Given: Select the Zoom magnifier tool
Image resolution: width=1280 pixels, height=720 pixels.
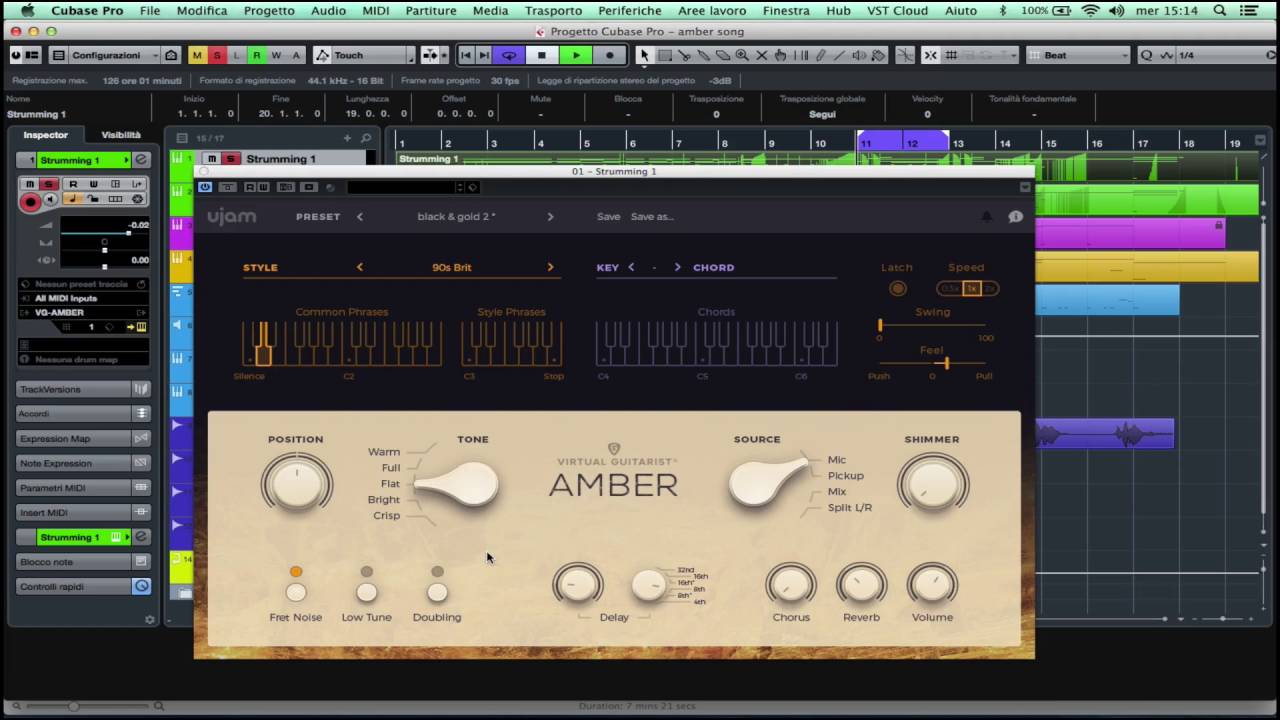Looking at the screenshot, I should coord(742,55).
